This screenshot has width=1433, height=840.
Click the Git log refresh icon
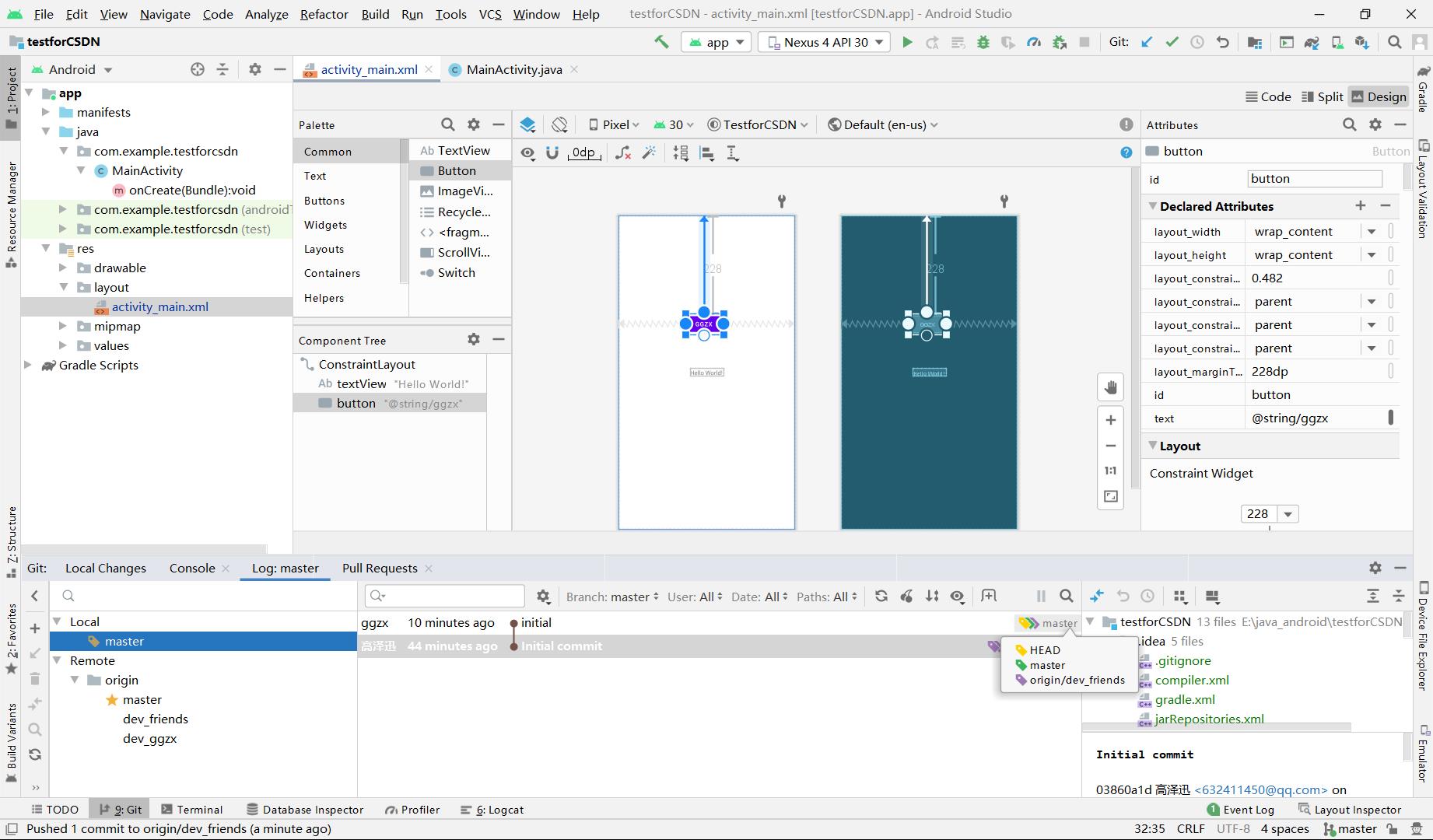(x=881, y=597)
